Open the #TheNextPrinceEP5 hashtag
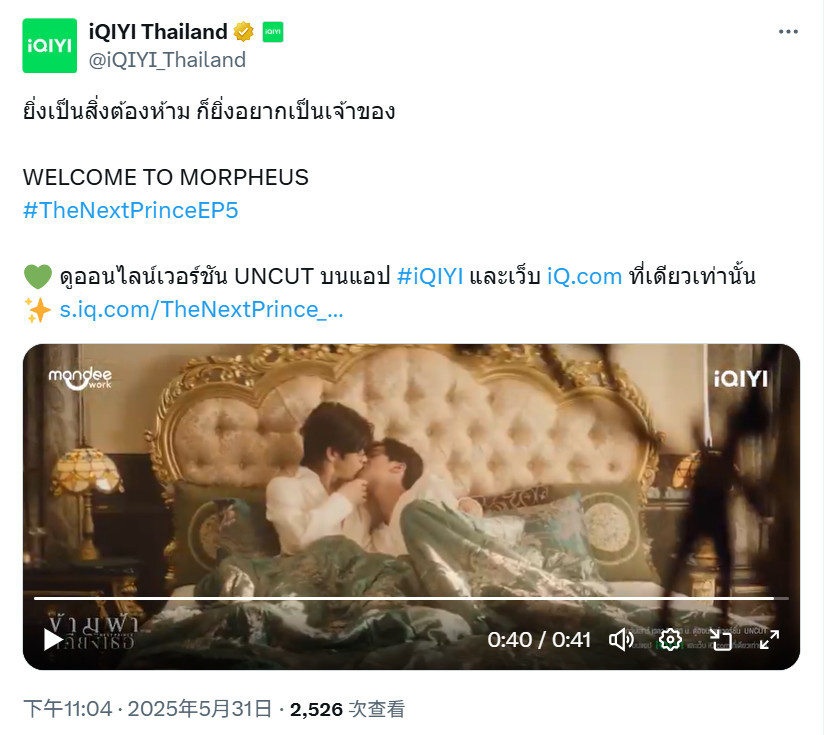The width and height of the screenshot is (825, 735). [x=130, y=210]
